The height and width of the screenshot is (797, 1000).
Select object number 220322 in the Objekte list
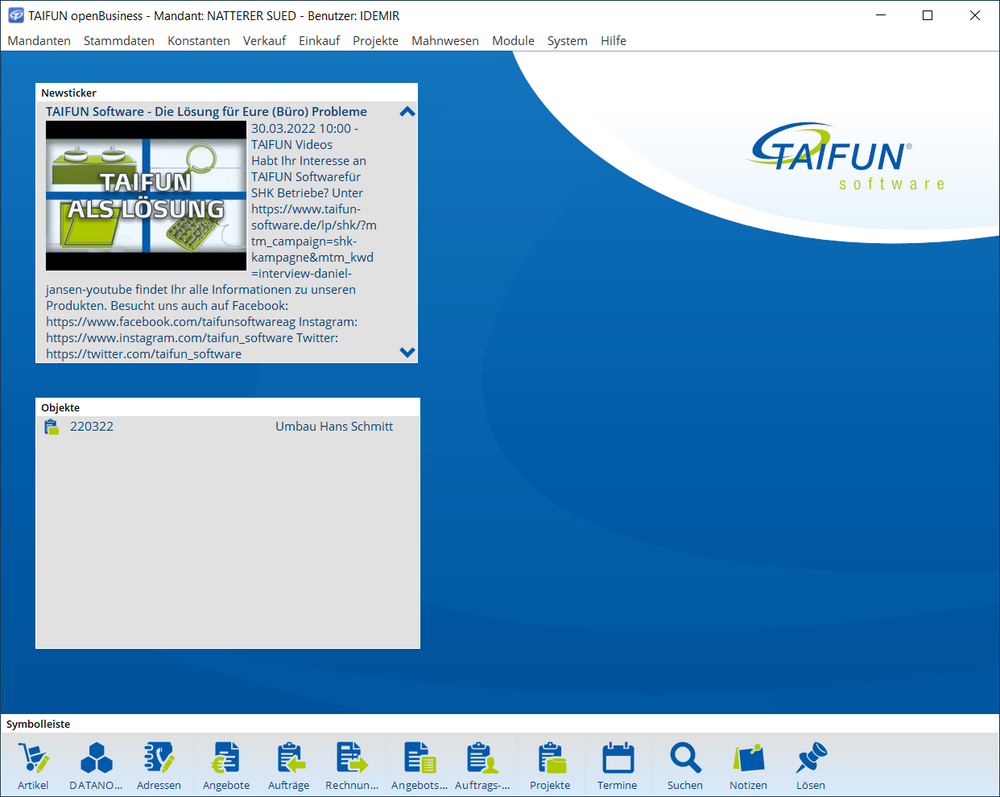(x=92, y=427)
